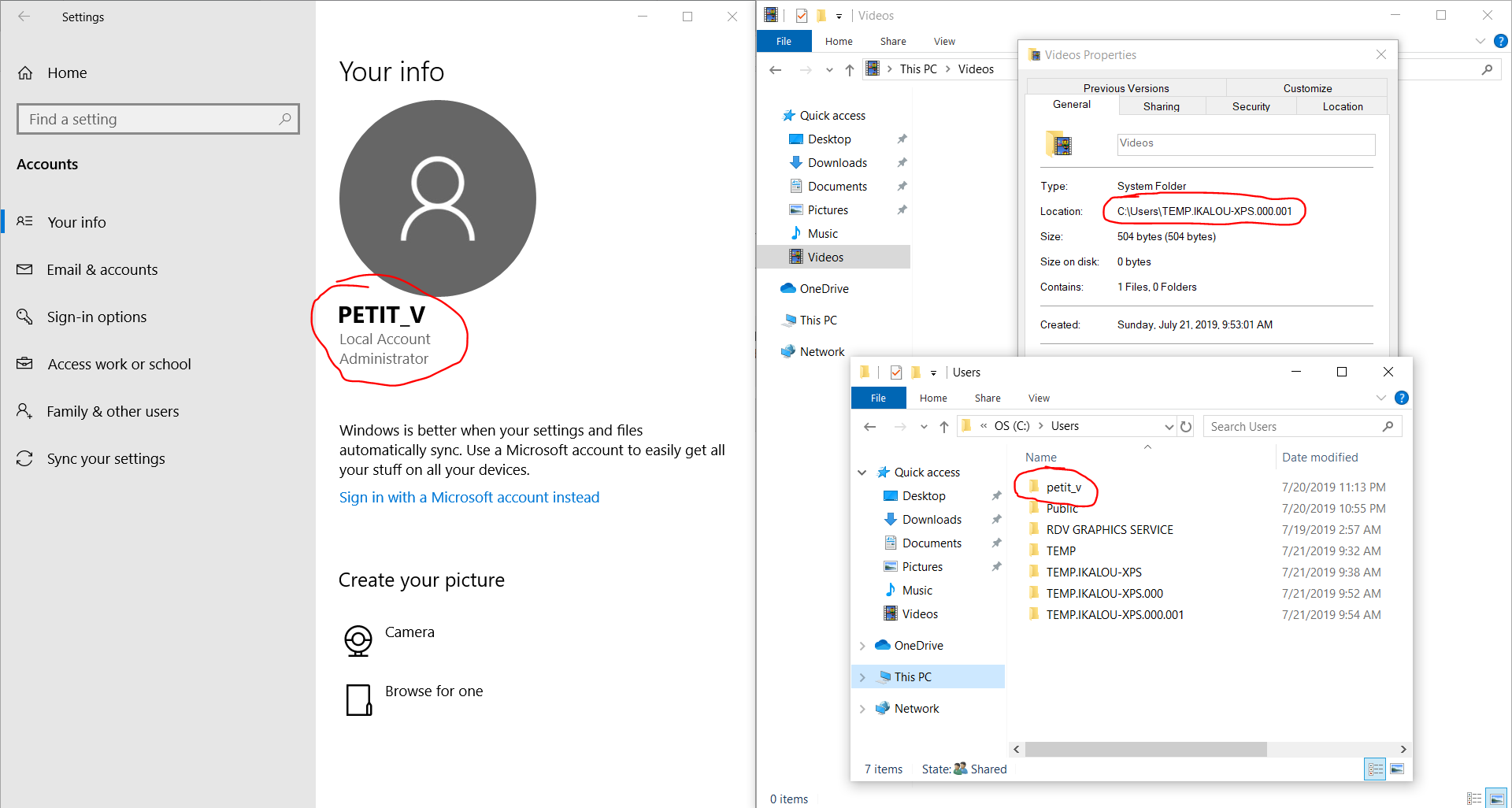Open recent locations dropdown in Videos window
This screenshot has width=1512, height=808.
click(829, 69)
